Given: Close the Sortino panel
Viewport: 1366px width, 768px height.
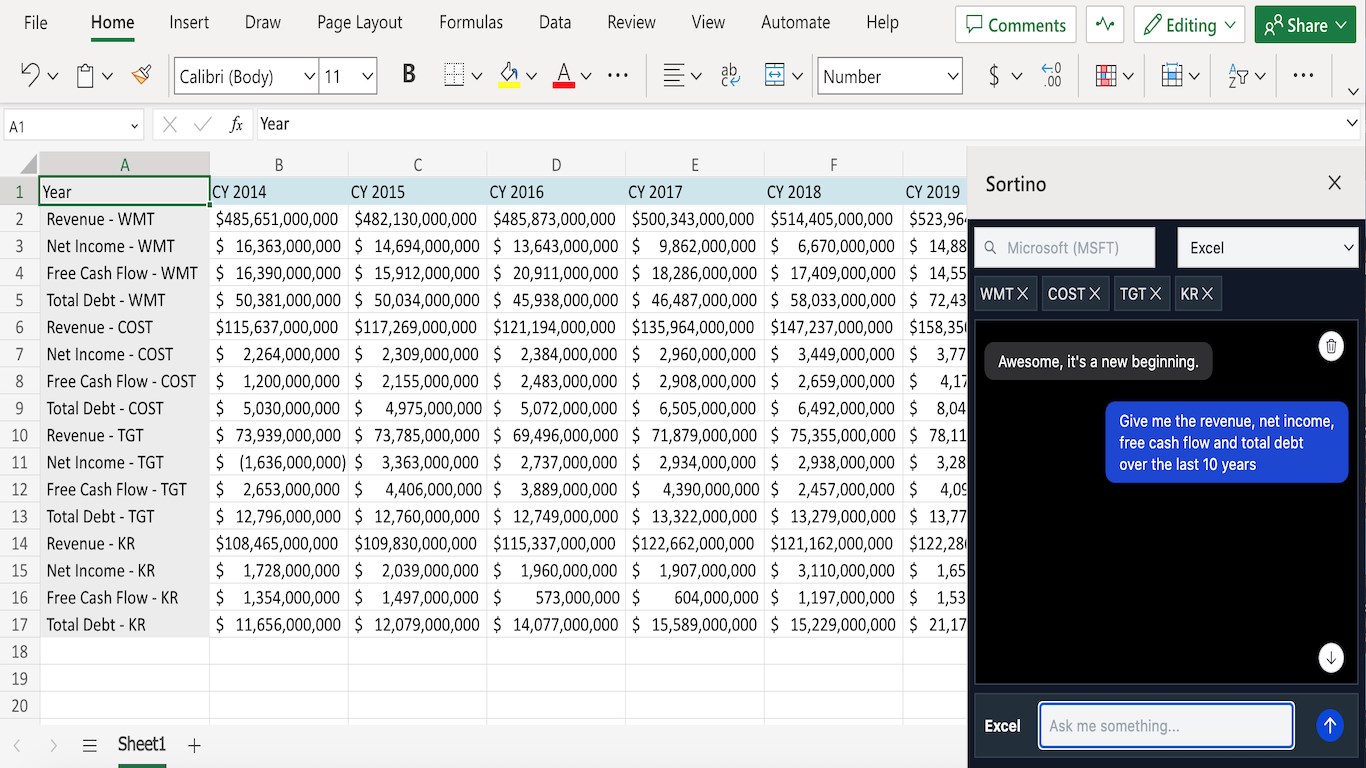Looking at the screenshot, I should click(x=1334, y=183).
